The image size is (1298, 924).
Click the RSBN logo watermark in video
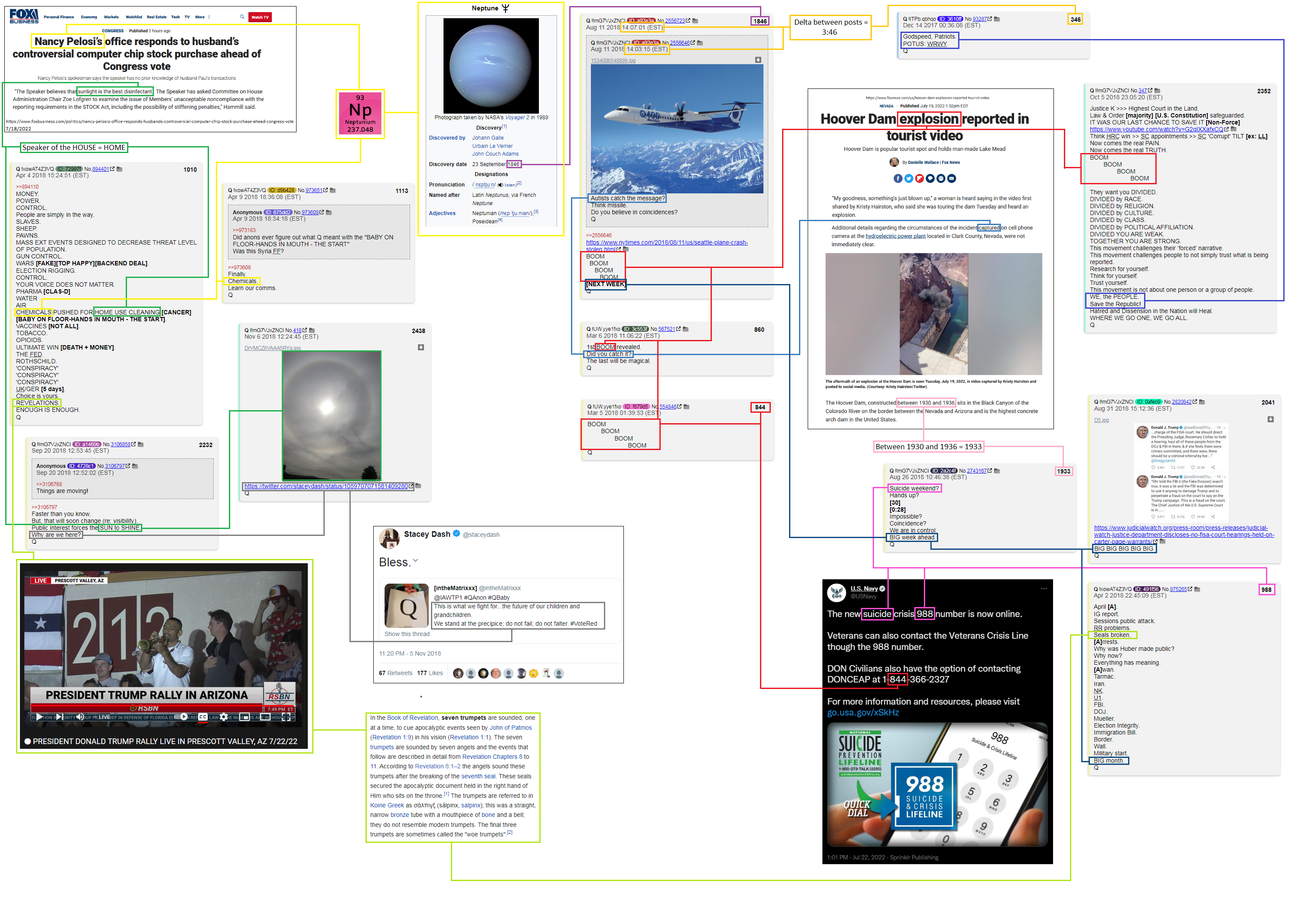click(279, 695)
